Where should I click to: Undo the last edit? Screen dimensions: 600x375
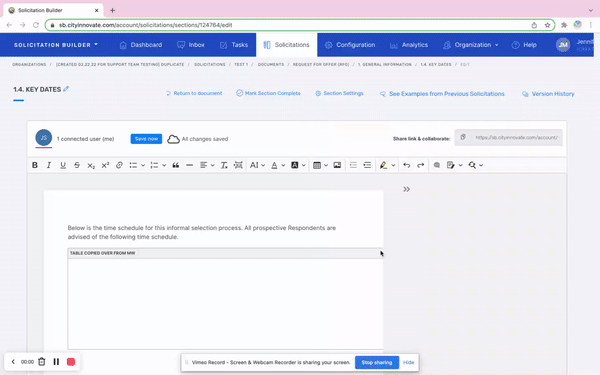tap(407, 165)
